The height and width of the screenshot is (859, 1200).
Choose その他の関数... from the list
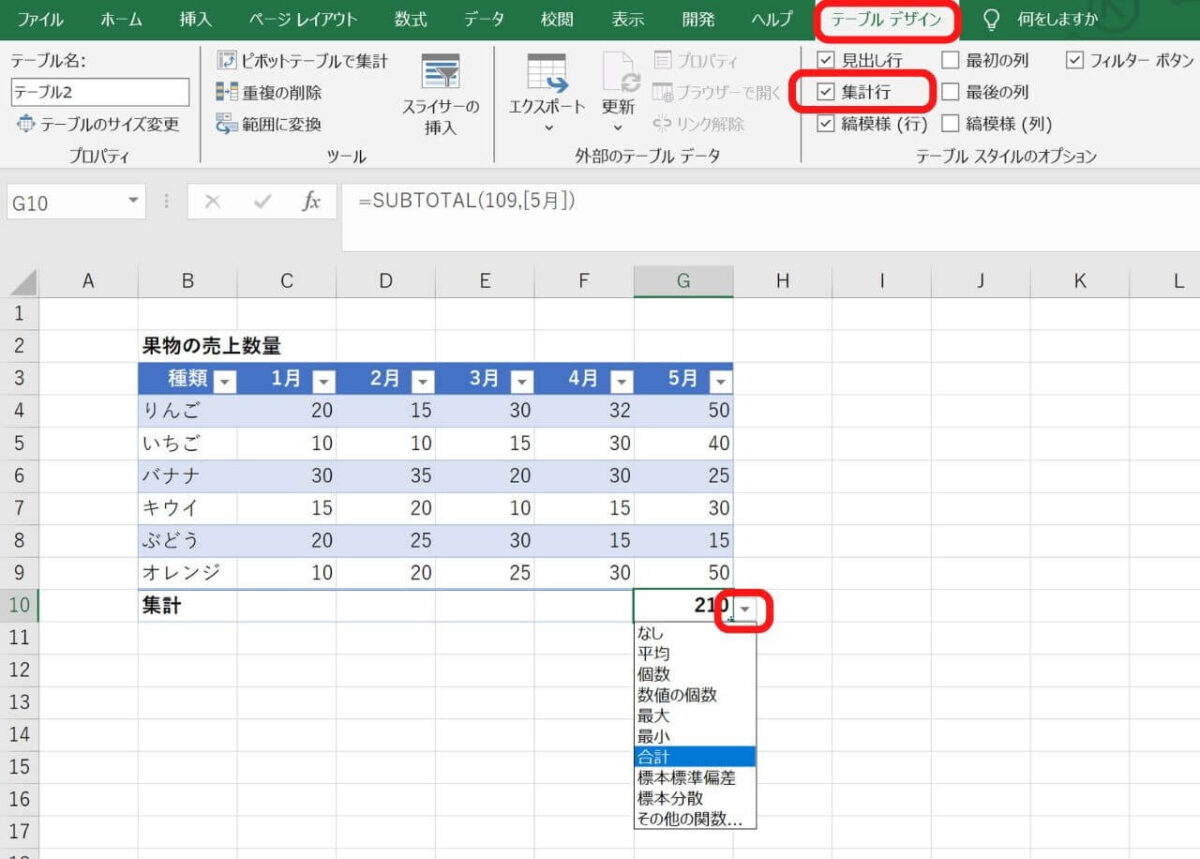[695, 819]
